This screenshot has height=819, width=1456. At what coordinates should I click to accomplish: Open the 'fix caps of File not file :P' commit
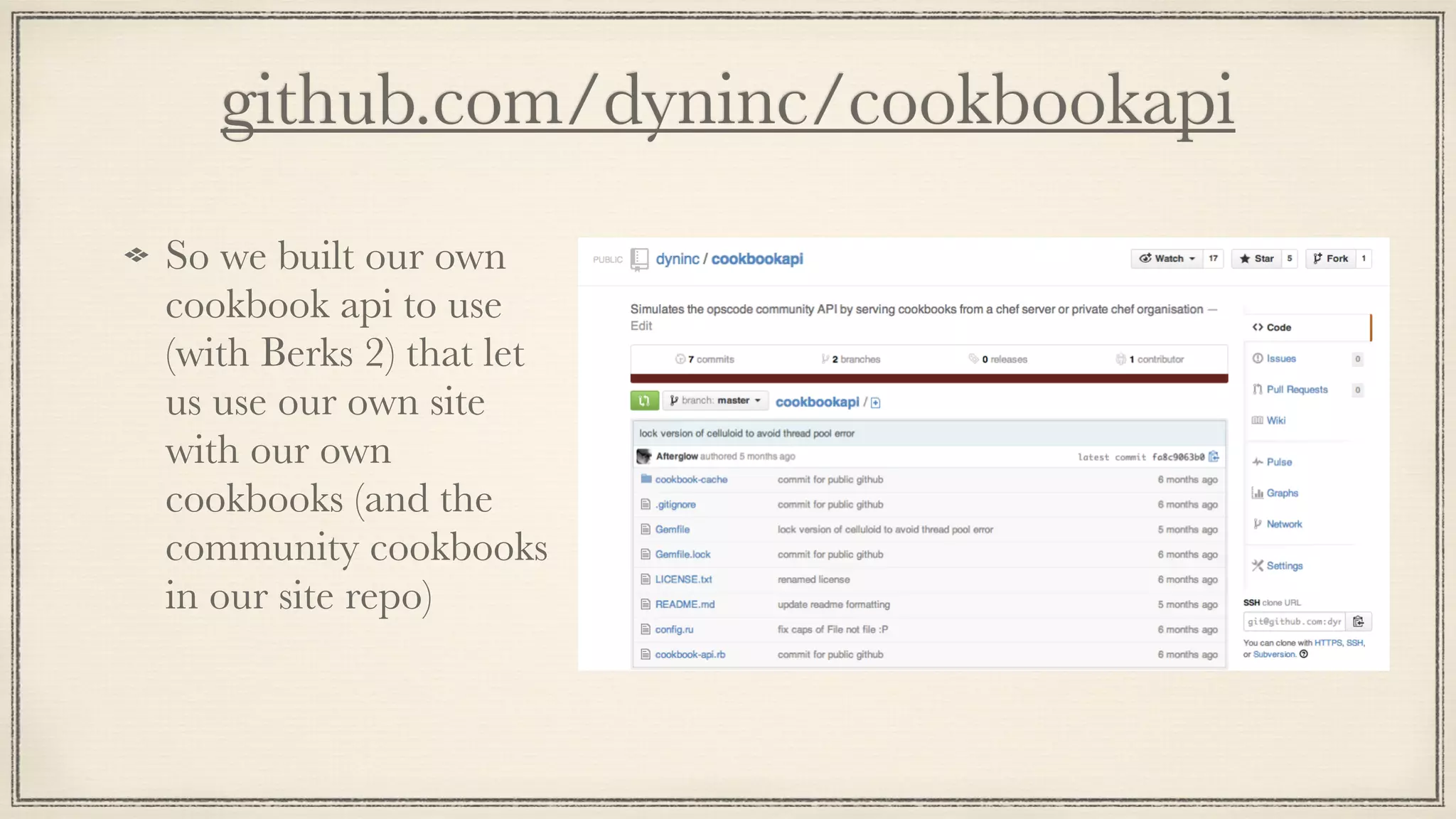click(833, 629)
